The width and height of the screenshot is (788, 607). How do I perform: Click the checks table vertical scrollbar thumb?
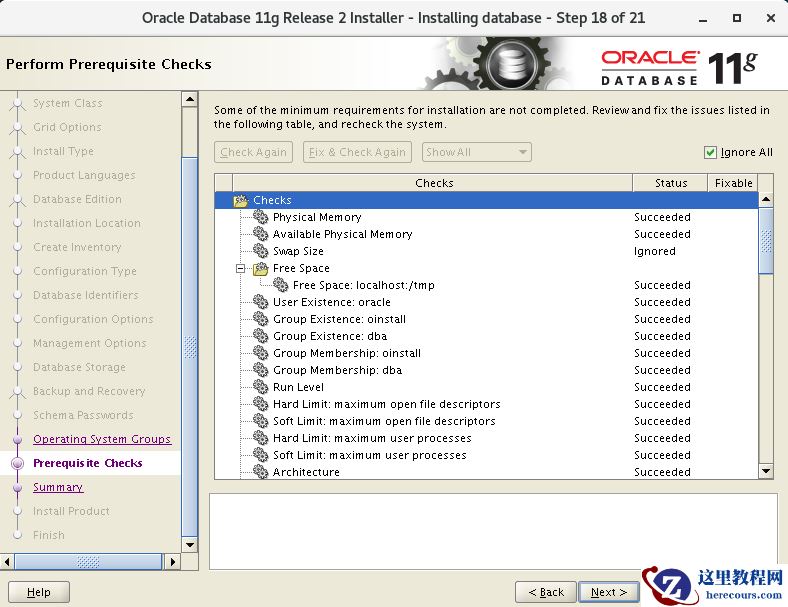pyautogui.click(x=765, y=241)
